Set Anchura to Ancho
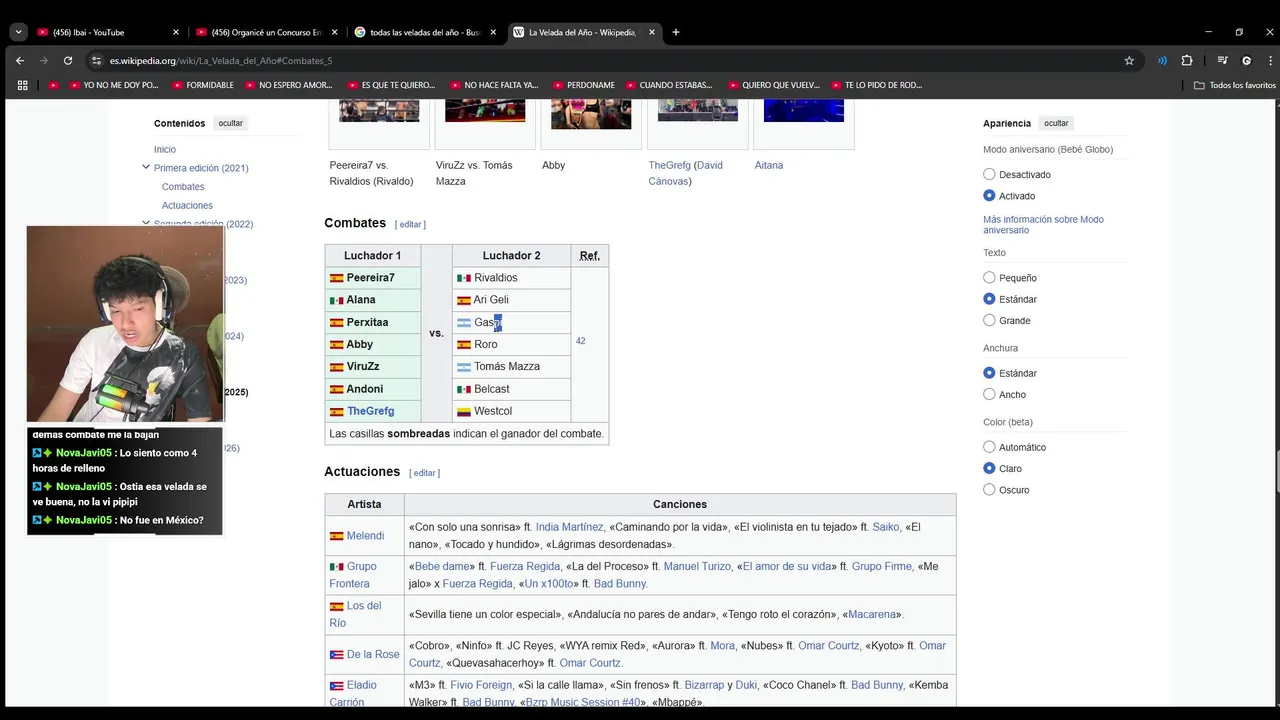This screenshot has width=1280, height=720. (x=989, y=394)
